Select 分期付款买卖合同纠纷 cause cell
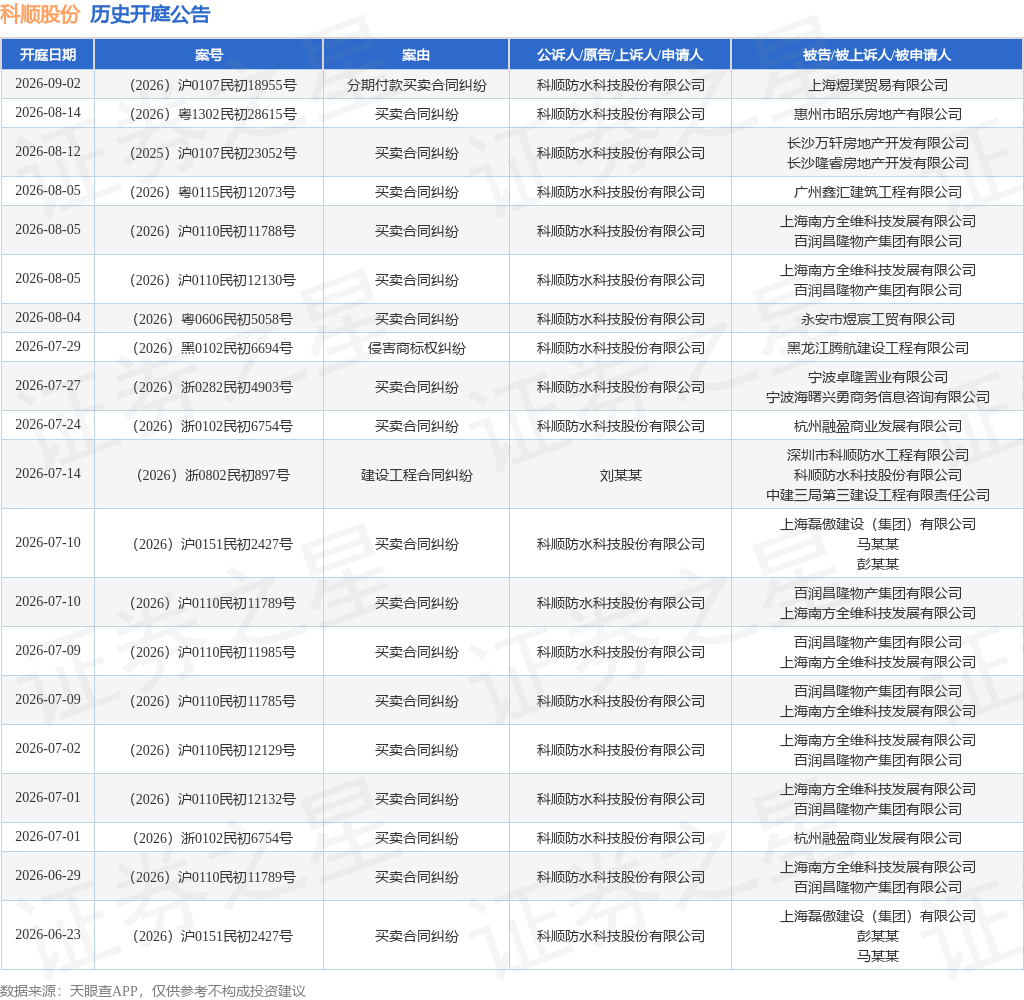The height and width of the screenshot is (1000, 1024). 417,85
